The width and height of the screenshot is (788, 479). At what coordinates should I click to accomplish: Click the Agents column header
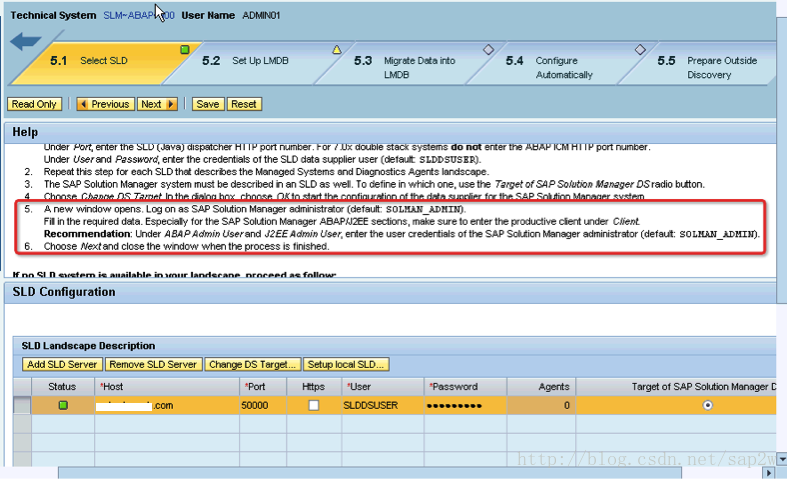541,387
